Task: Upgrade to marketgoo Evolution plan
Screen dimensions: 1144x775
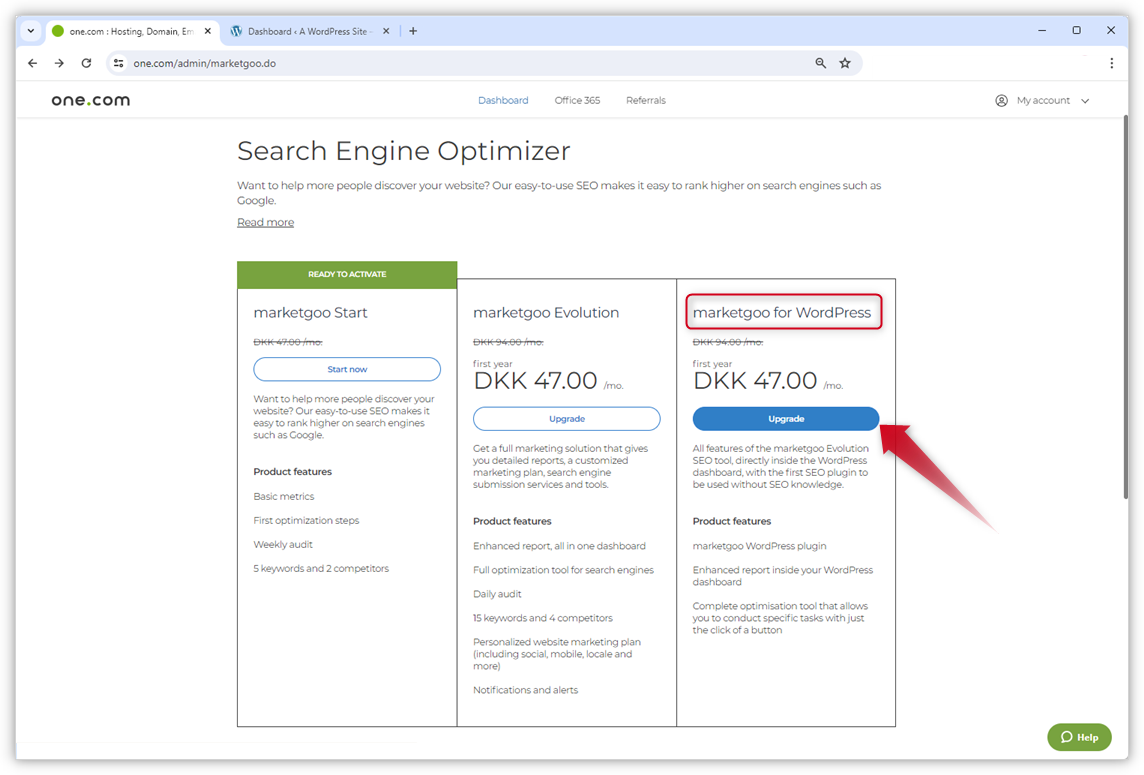Action: point(566,419)
